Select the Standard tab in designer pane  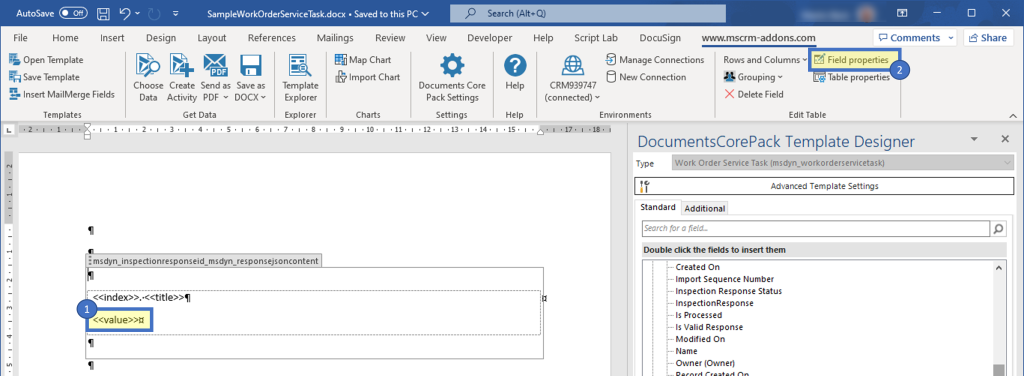[x=658, y=208]
